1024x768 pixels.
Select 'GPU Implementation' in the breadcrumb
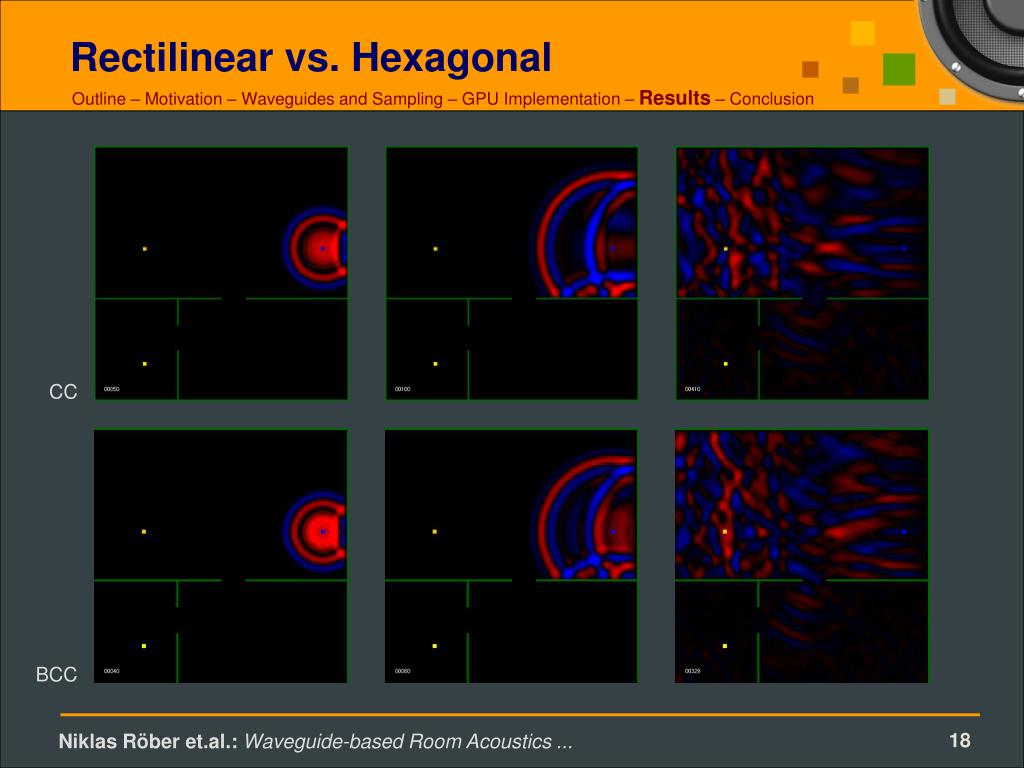(541, 99)
